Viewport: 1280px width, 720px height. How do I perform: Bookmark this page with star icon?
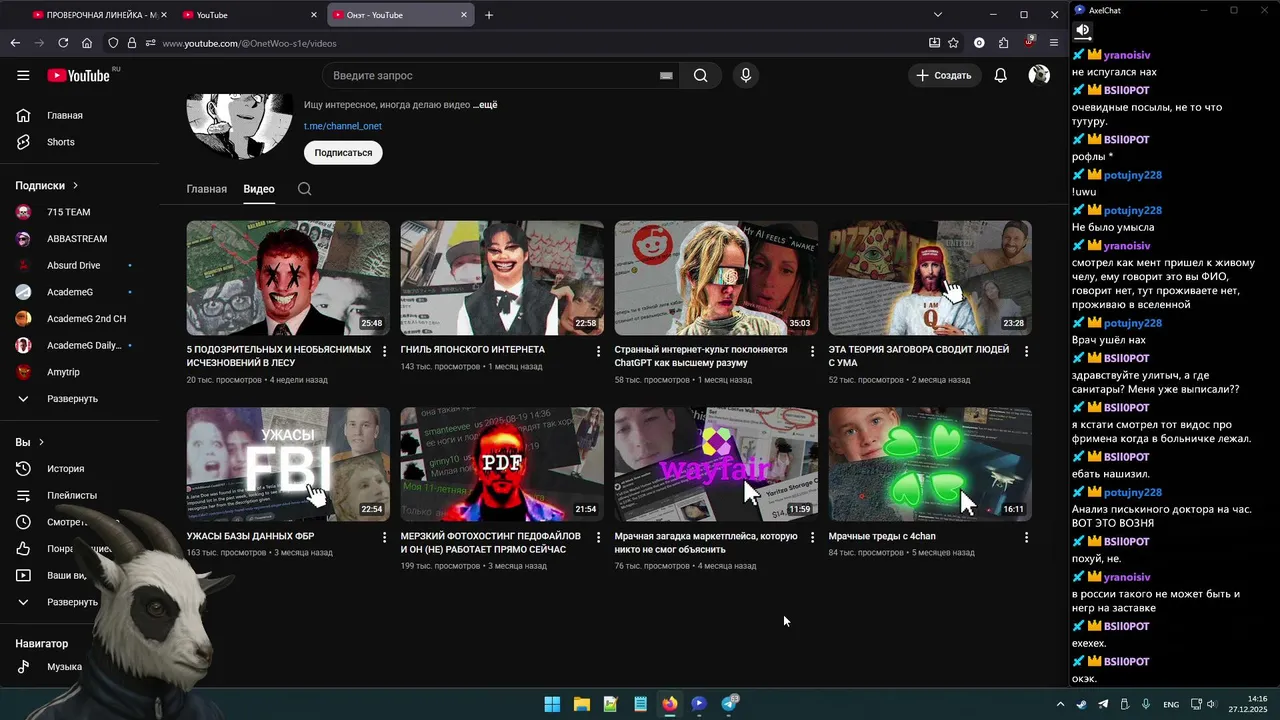pos(954,43)
